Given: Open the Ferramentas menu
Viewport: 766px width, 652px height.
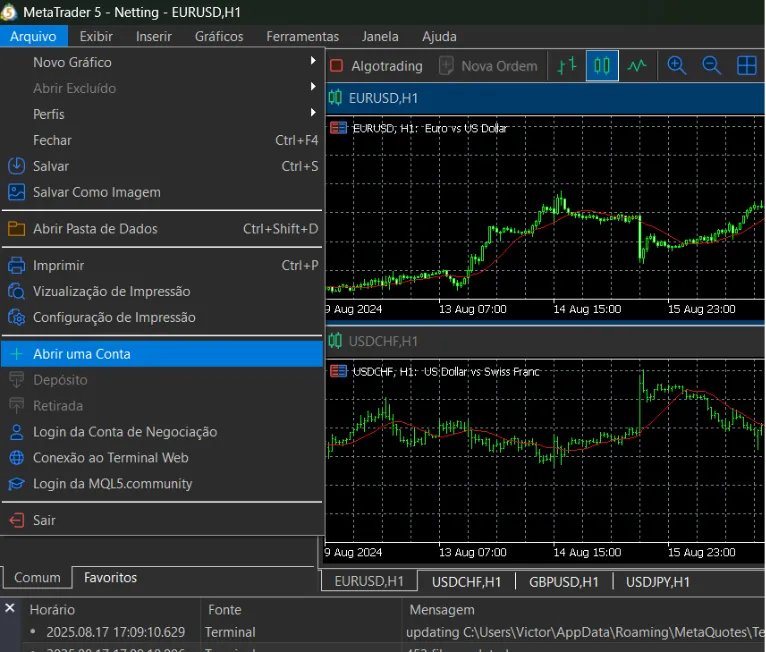Looking at the screenshot, I should (x=302, y=36).
